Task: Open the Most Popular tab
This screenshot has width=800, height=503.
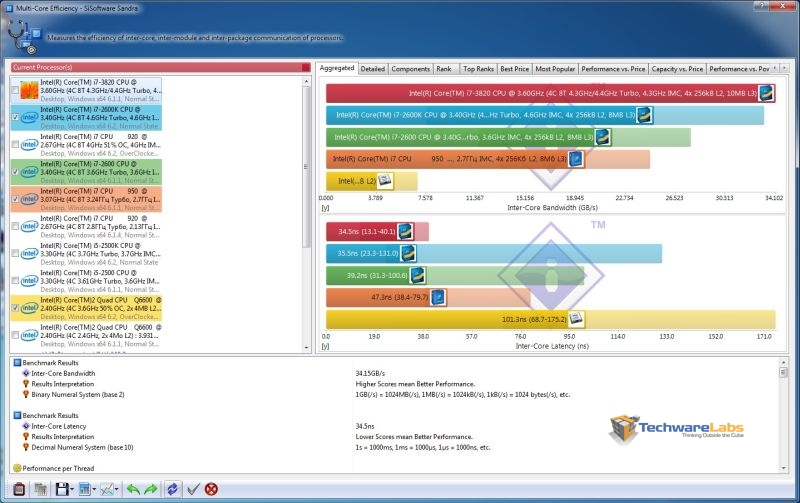Action: coord(555,69)
